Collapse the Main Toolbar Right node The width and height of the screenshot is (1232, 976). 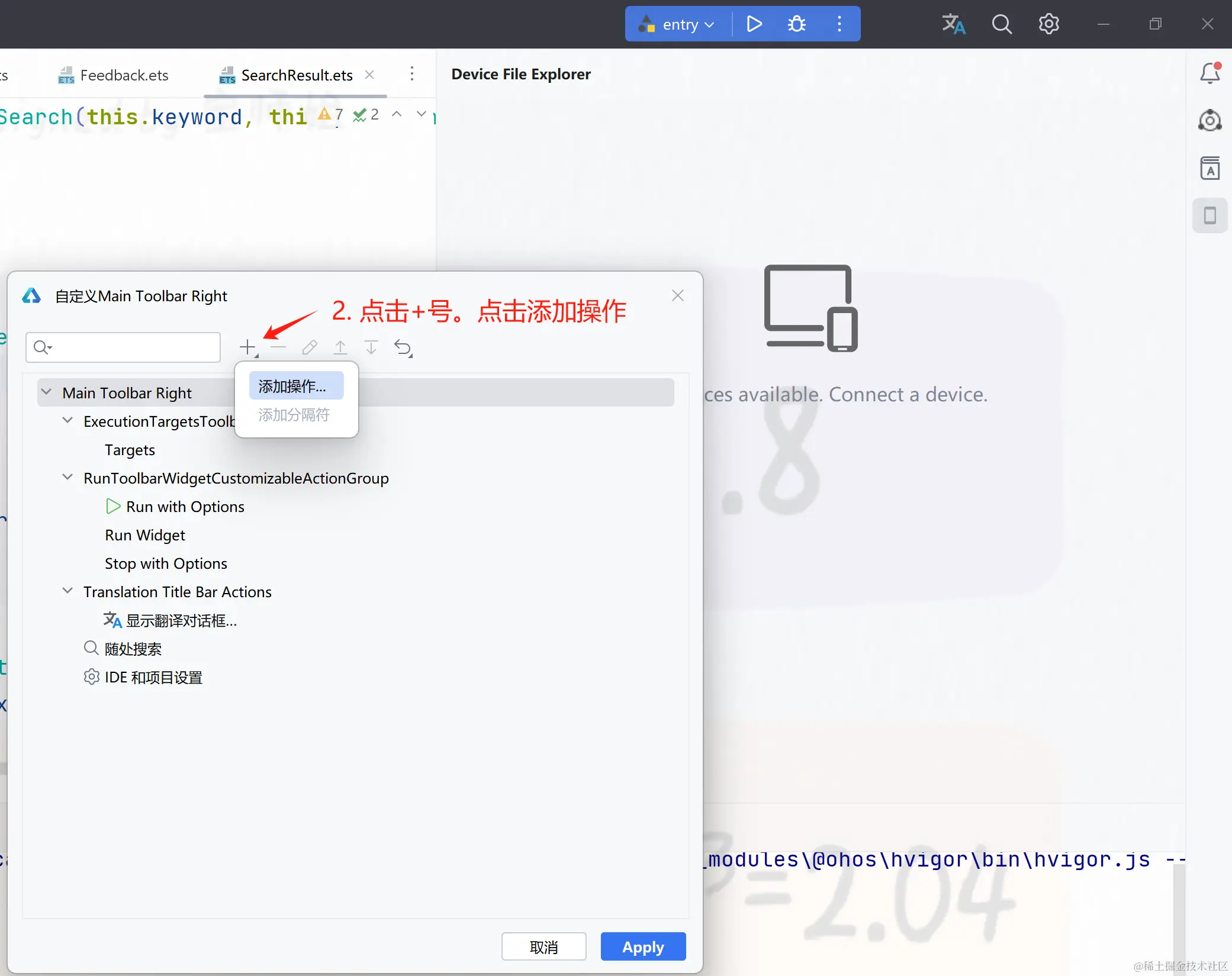point(47,392)
